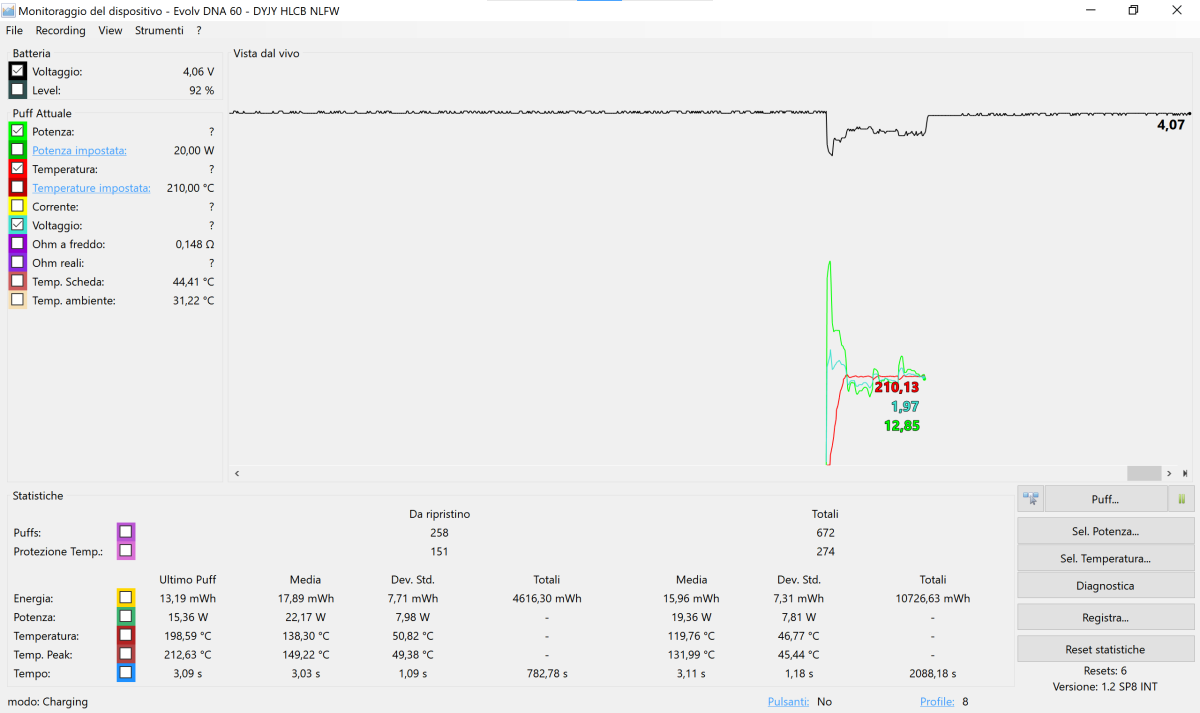The height and width of the screenshot is (713, 1200).
Task: Check the Temp. Scheda checkbox
Action: click(17, 281)
